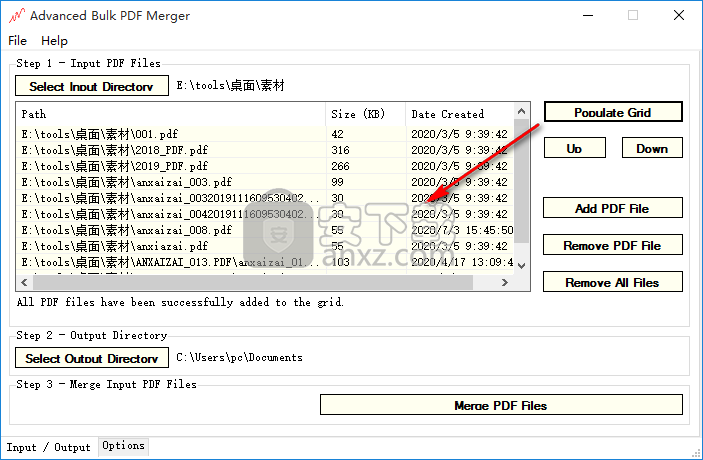Minimize the Advanced Bulk PDF Merger window
This screenshot has height=460, width=703.
(x=588, y=16)
